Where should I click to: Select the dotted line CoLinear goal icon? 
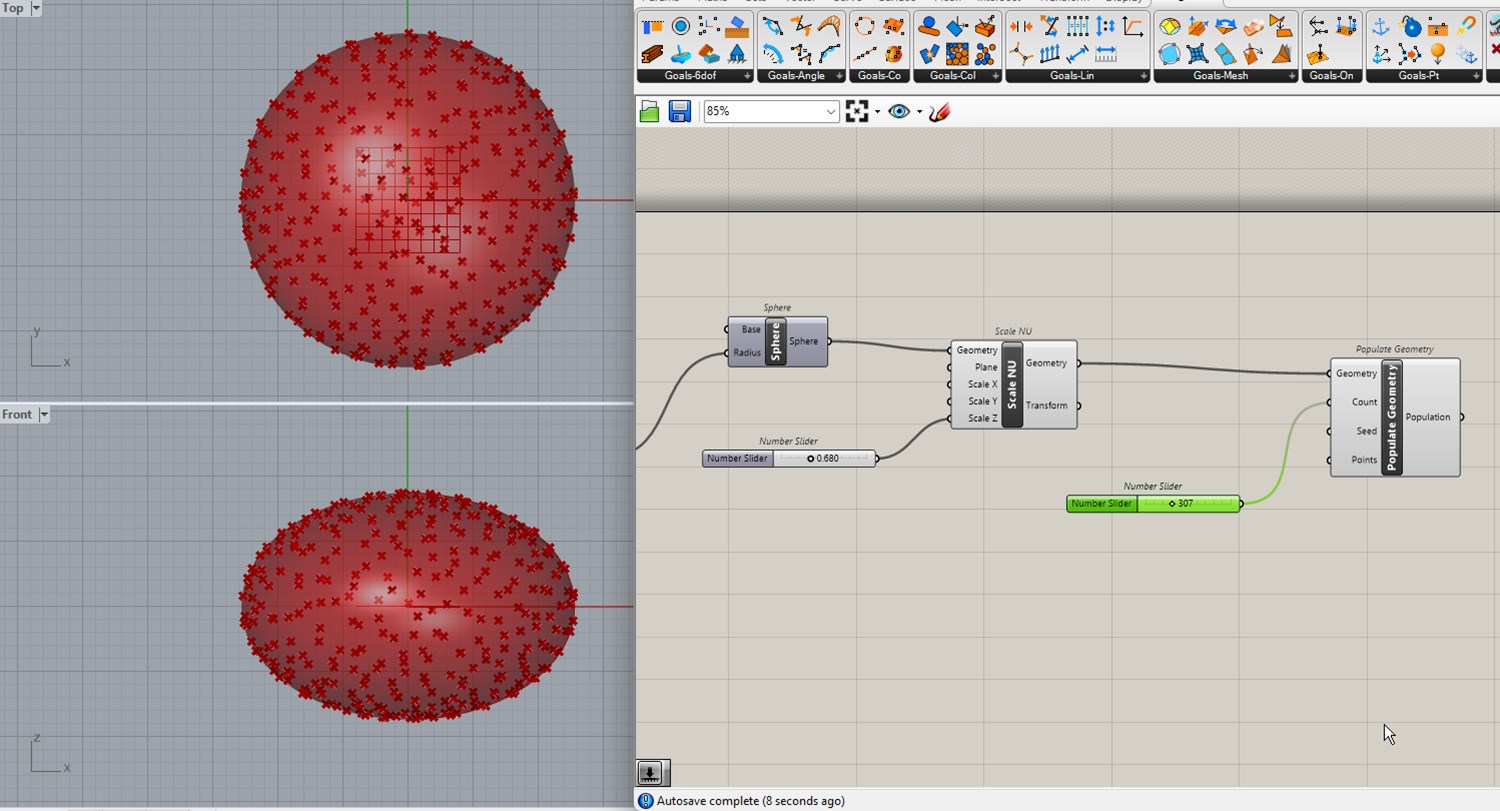tap(865, 53)
